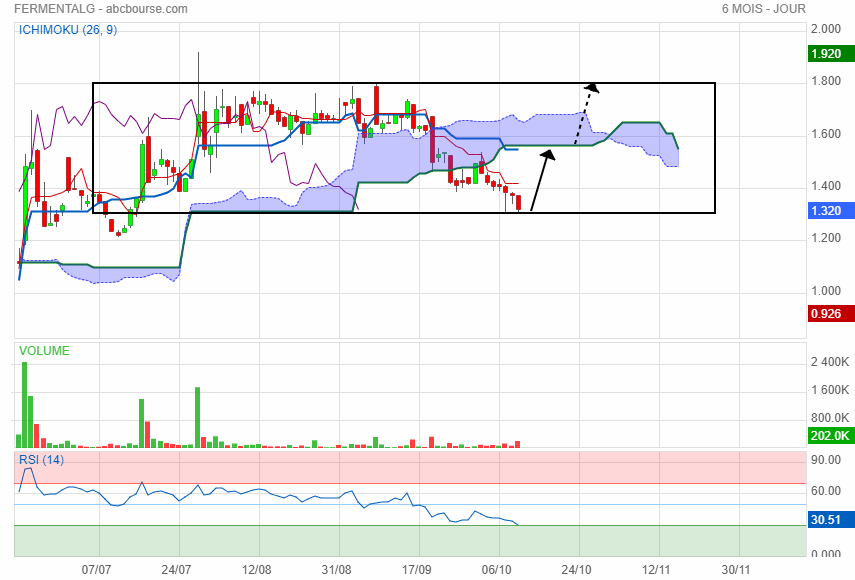Viewport: 855px width, 580px height.
Task: Click the 60.00 RSI axis label
Action: point(826,491)
